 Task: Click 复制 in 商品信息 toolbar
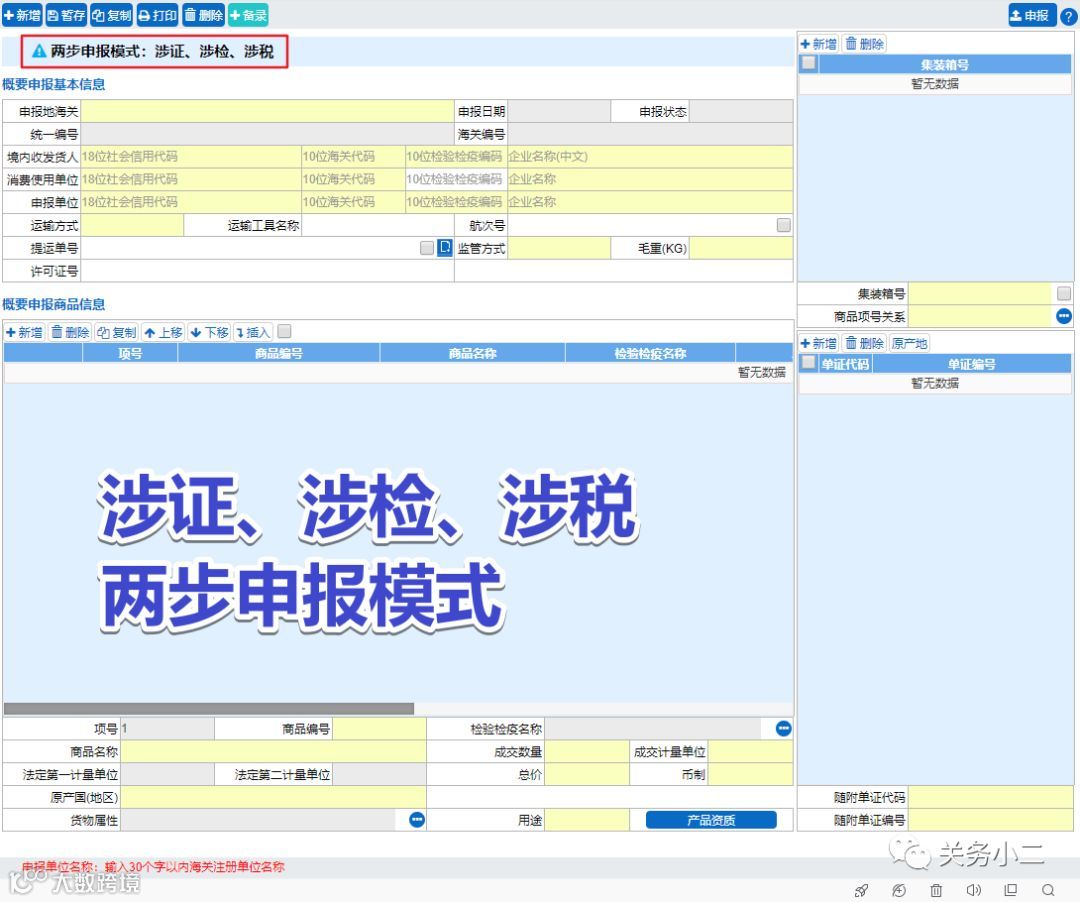pos(116,333)
